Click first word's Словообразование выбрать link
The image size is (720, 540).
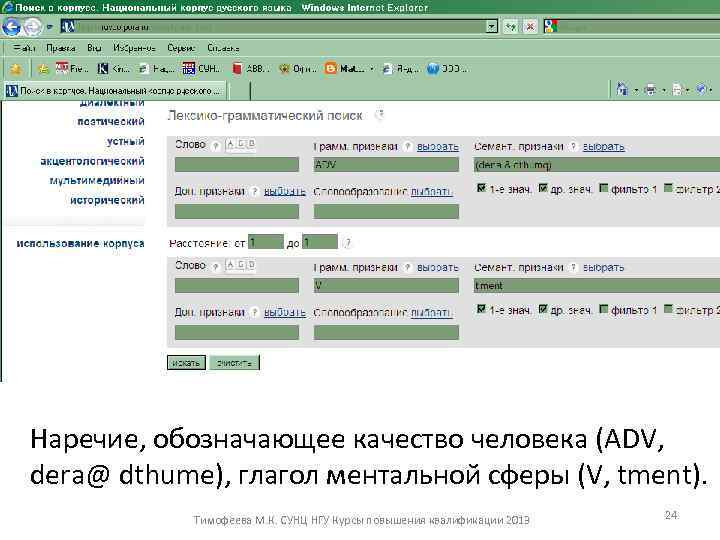pyautogui.click(x=431, y=191)
